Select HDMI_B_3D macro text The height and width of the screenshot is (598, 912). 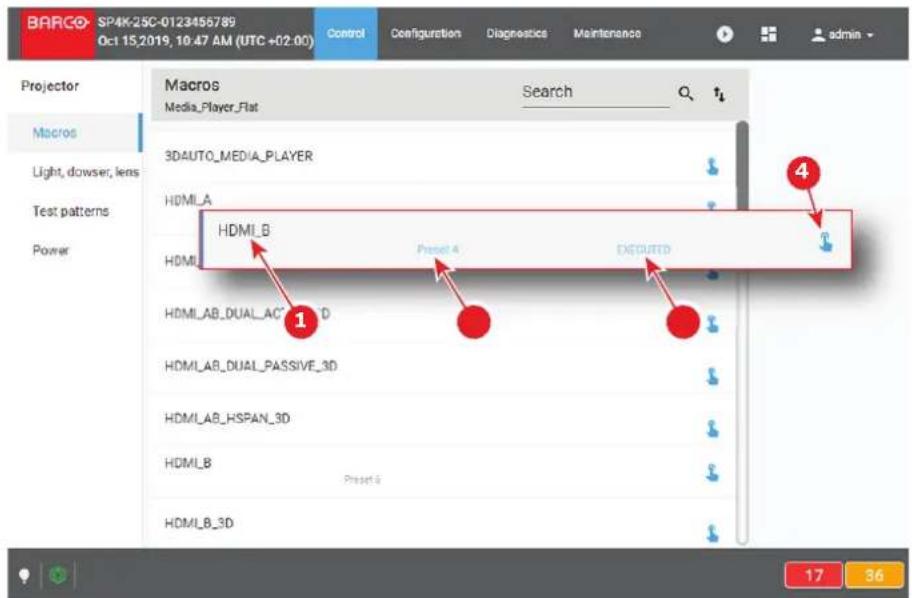pos(199,523)
